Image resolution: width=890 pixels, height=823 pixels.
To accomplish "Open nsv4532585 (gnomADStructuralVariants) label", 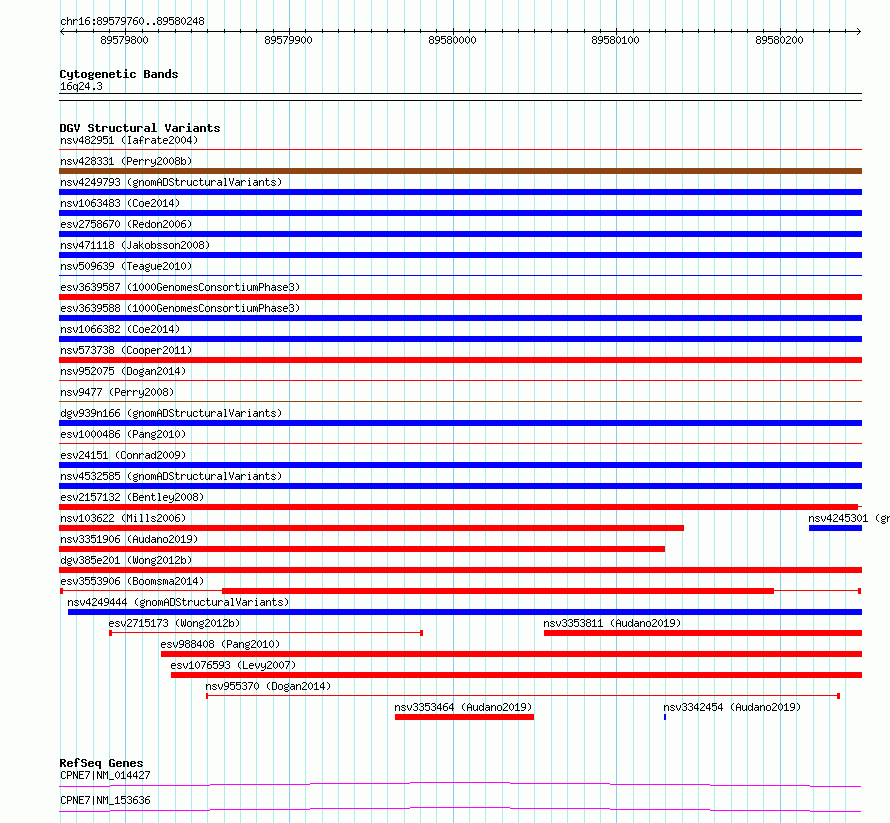I will 171,476.
